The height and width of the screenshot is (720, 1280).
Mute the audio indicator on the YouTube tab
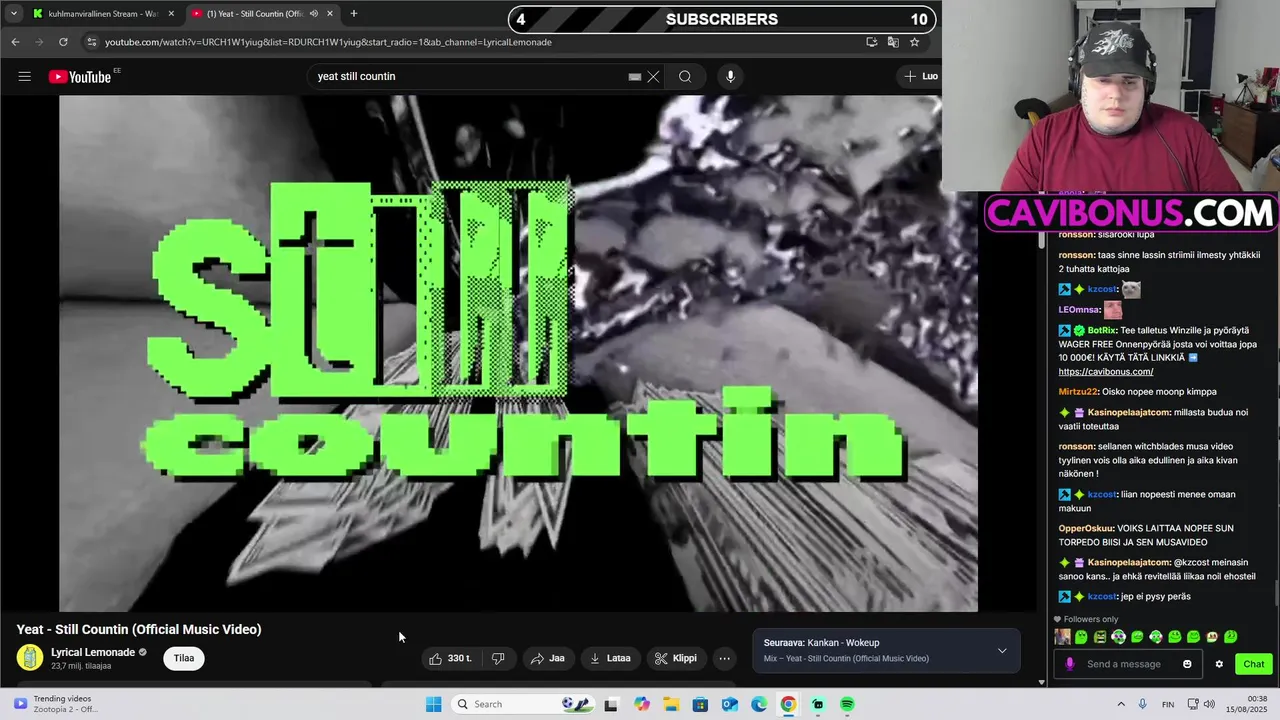tap(314, 13)
